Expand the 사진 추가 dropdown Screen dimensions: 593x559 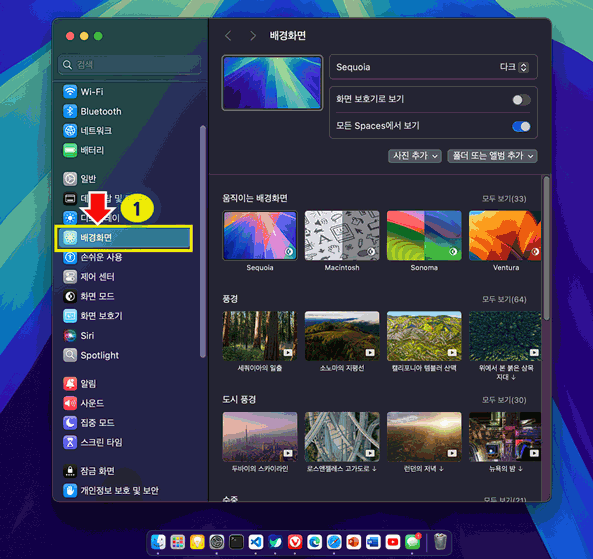click(x=414, y=156)
